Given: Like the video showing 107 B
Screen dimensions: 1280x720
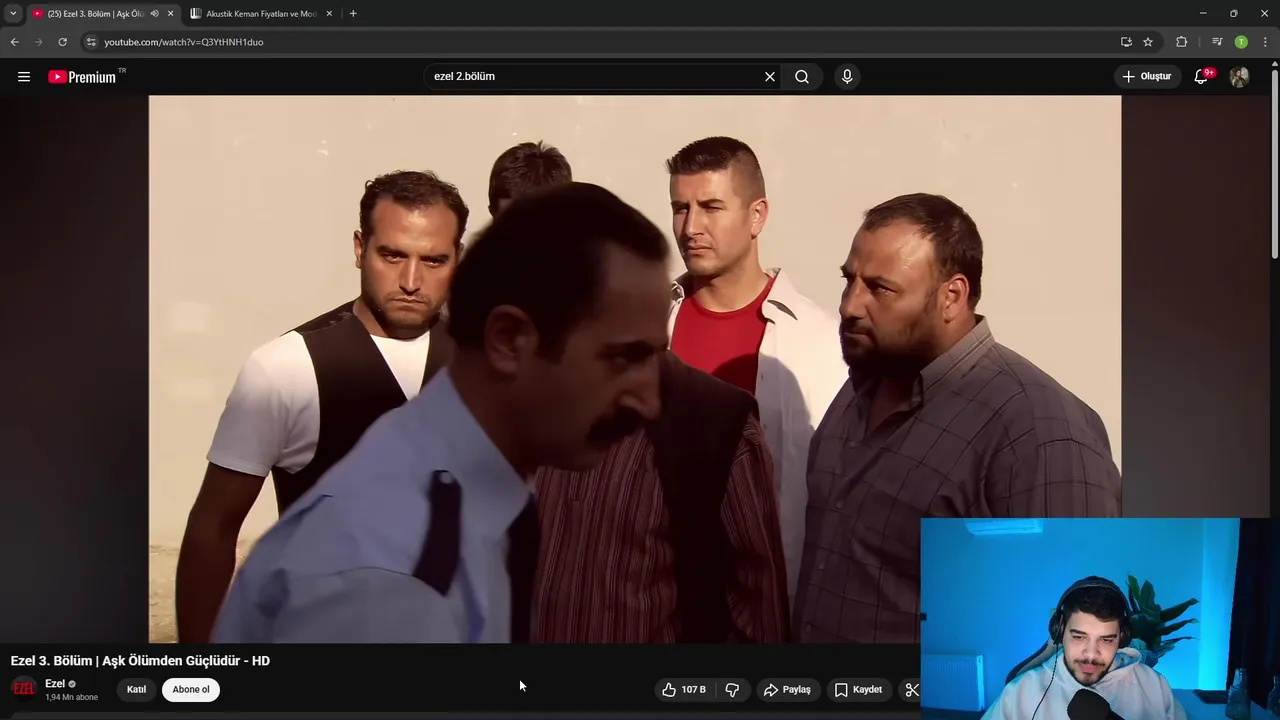Looking at the screenshot, I should [x=684, y=689].
